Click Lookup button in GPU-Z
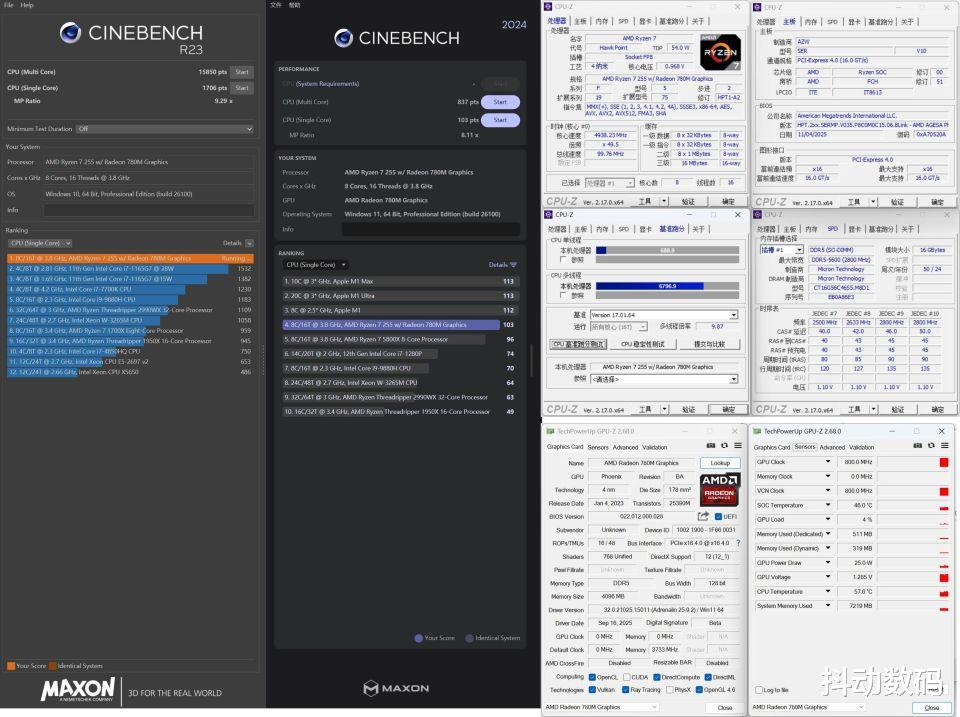This screenshot has height=717, width=960. click(x=720, y=463)
